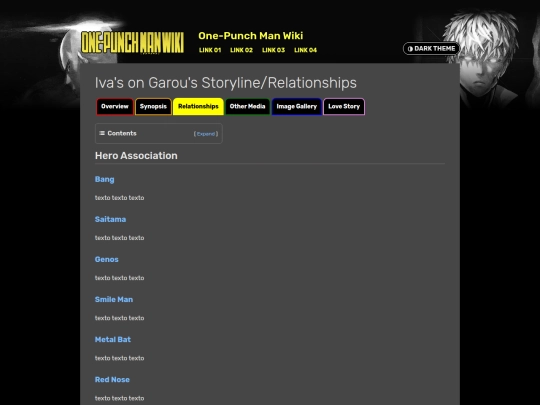Go to the Love Story tab
540x405 pixels.
pyautogui.click(x=344, y=106)
